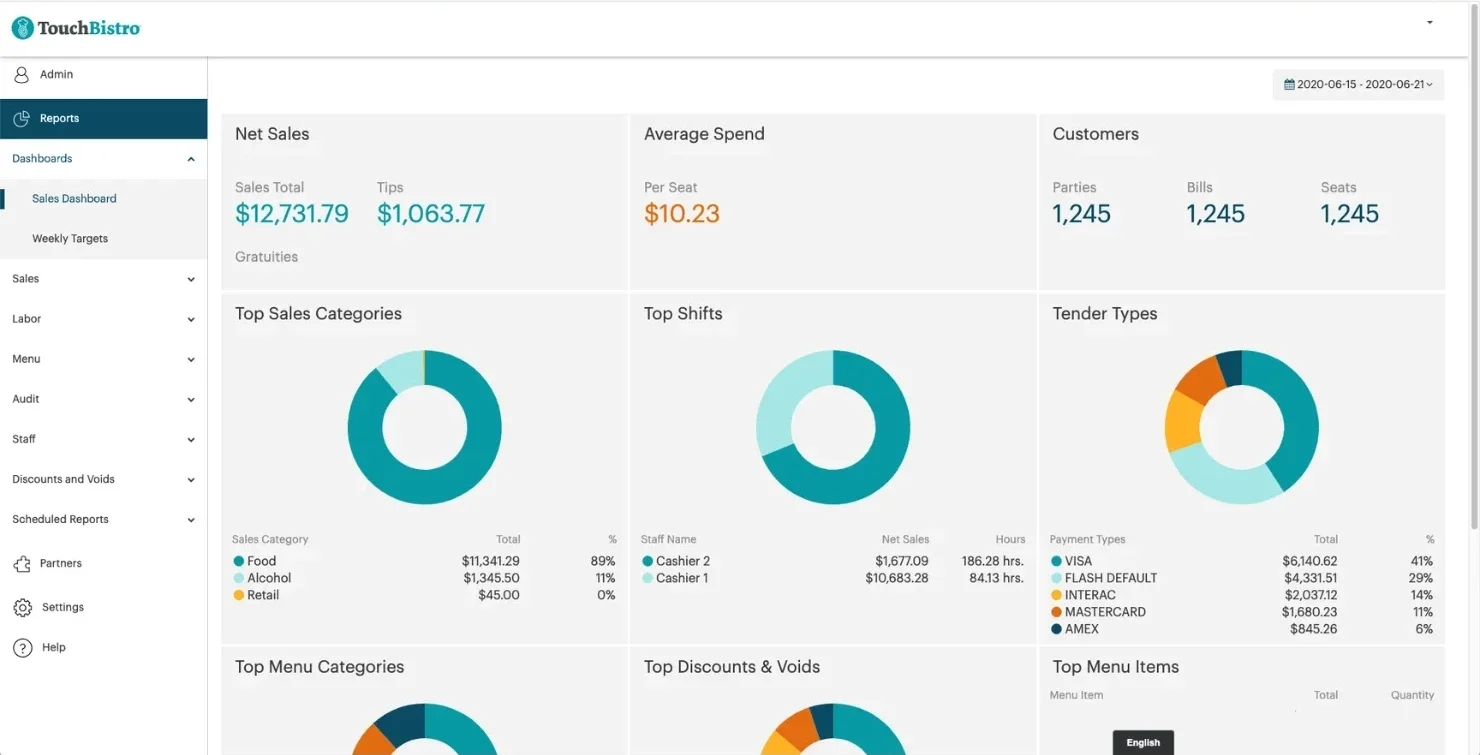This screenshot has height=755, width=1480.
Task: Click the Partners puzzle piece icon
Action: [21, 564]
